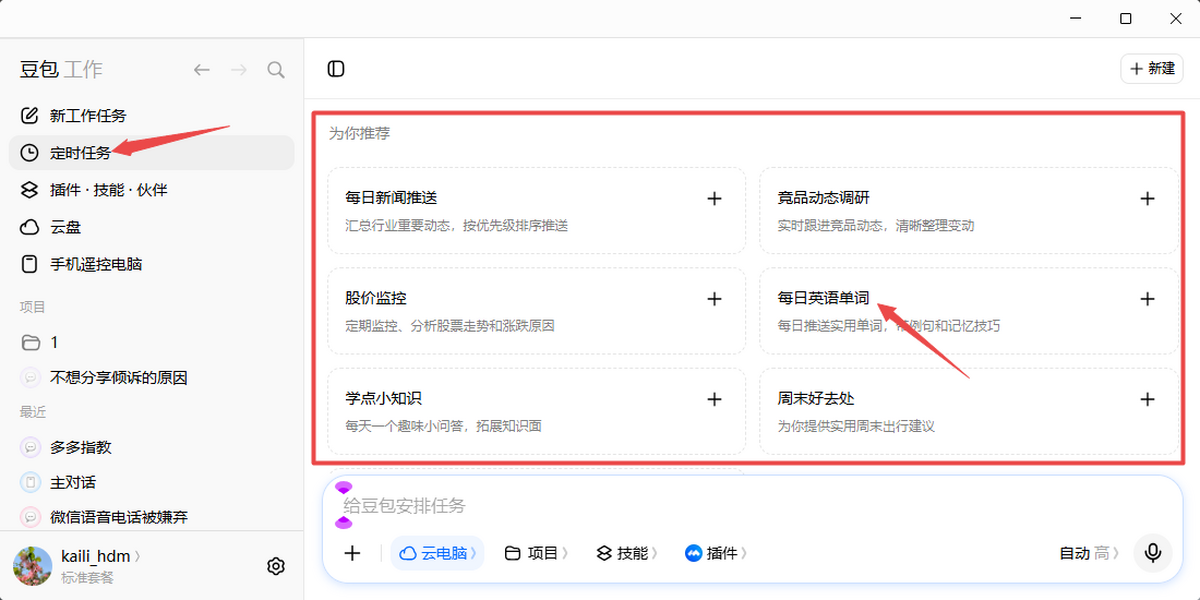
Task: Click the 新建 button
Action: pyautogui.click(x=1152, y=69)
